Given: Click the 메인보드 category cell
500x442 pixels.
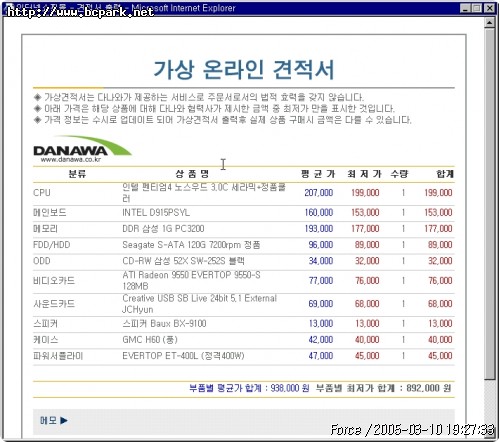Looking at the screenshot, I should 50,212.
